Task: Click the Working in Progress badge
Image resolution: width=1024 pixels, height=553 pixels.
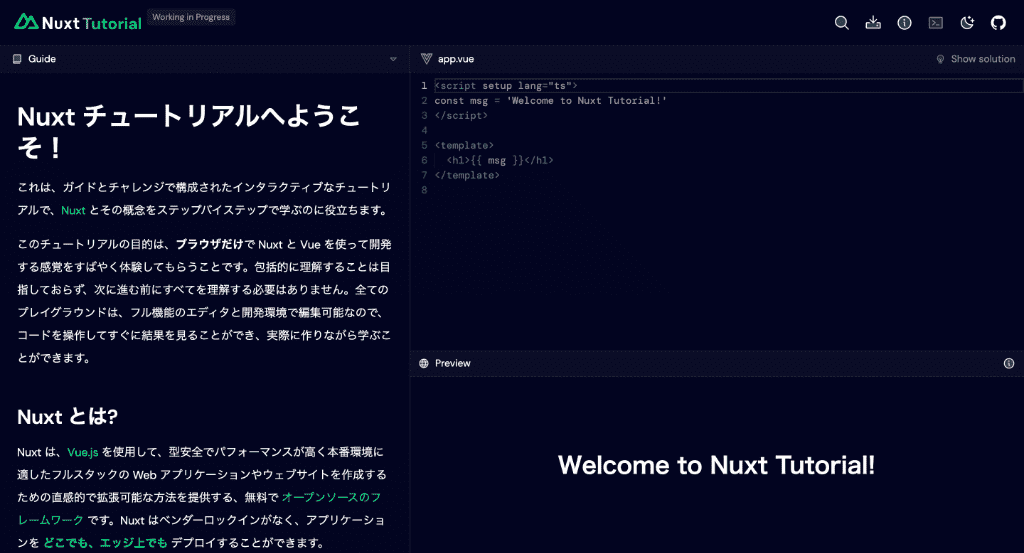Action: pyautogui.click(x=191, y=17)
